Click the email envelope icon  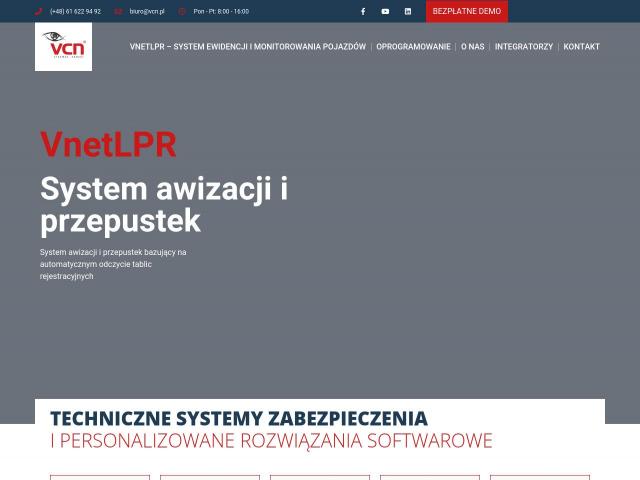click(118, 11)
